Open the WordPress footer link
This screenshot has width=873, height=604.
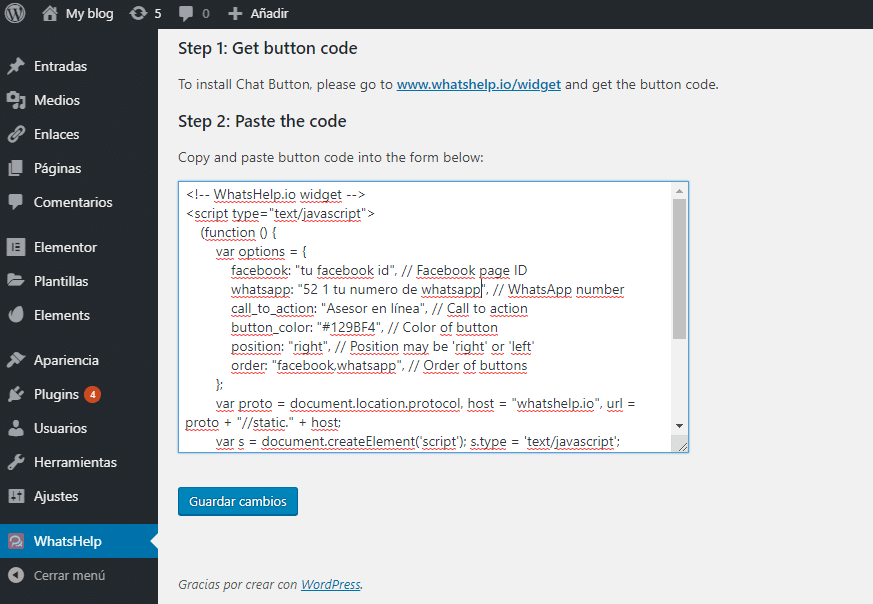pyautogui.click(x=330, y=584)
